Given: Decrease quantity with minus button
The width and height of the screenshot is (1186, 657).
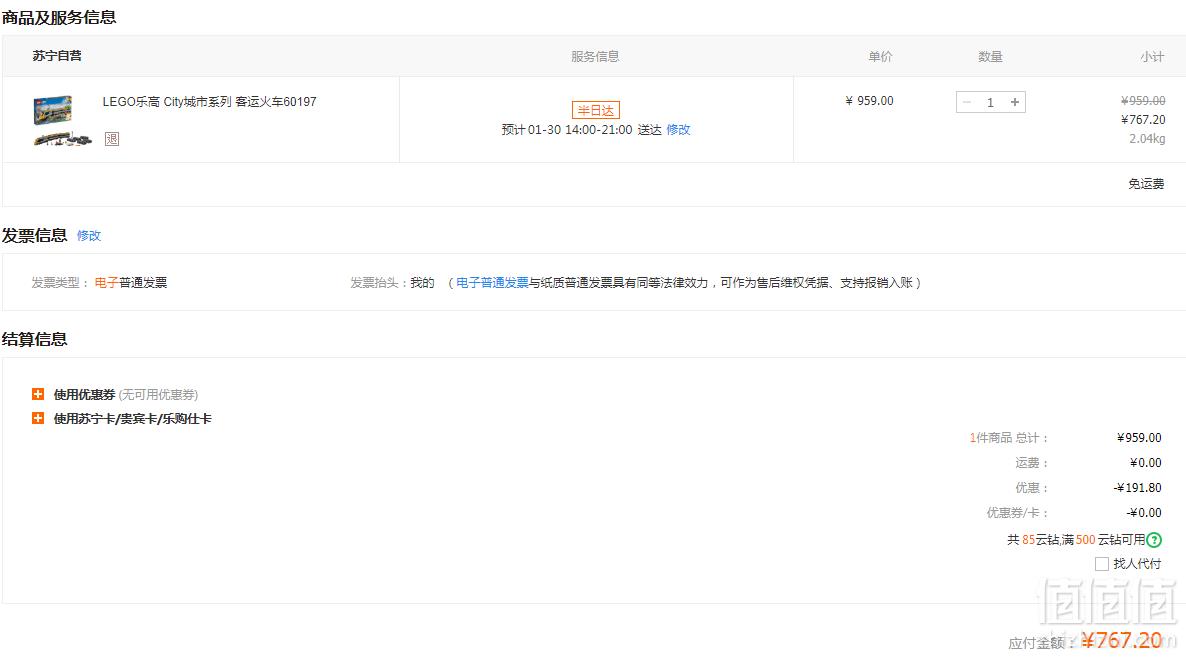Looking at the screenshot, I should [x=966, y=102].
